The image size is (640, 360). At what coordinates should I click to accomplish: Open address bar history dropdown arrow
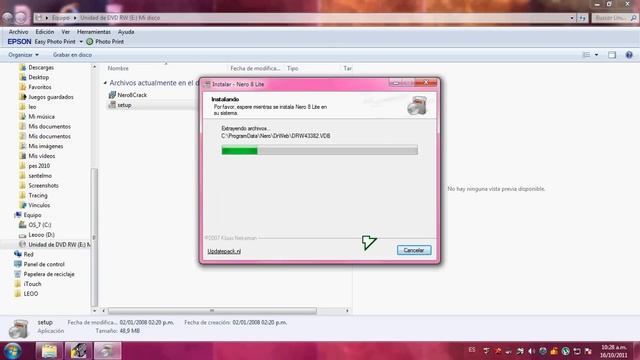pos(572,18)
